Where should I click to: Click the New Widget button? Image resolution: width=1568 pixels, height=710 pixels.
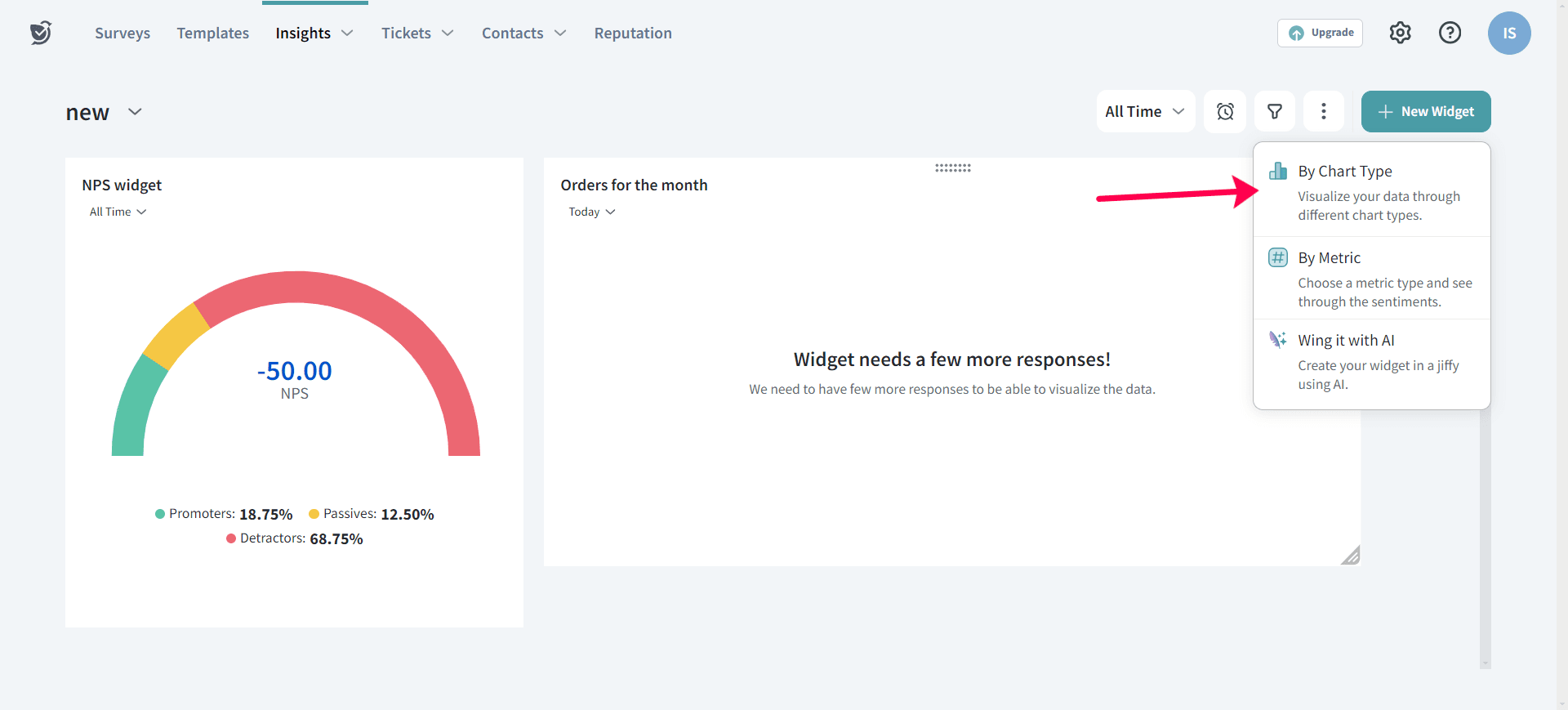1426,112
